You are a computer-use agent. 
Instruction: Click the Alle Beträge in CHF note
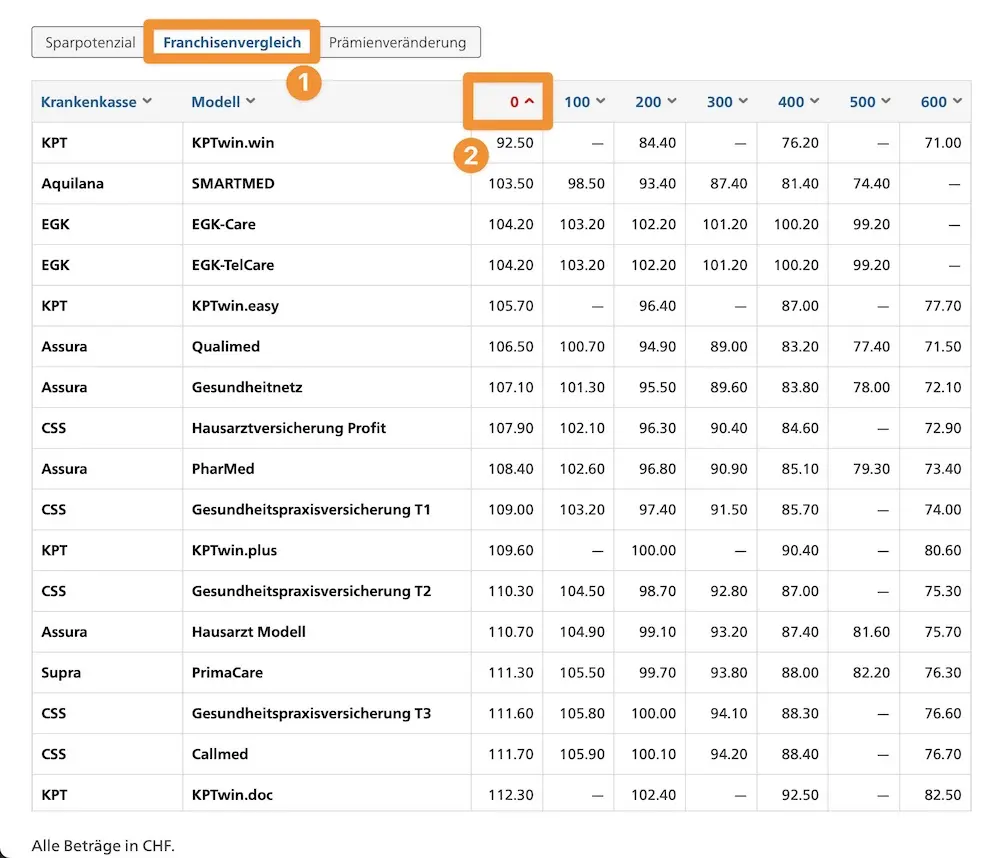(x=103, y=846)
